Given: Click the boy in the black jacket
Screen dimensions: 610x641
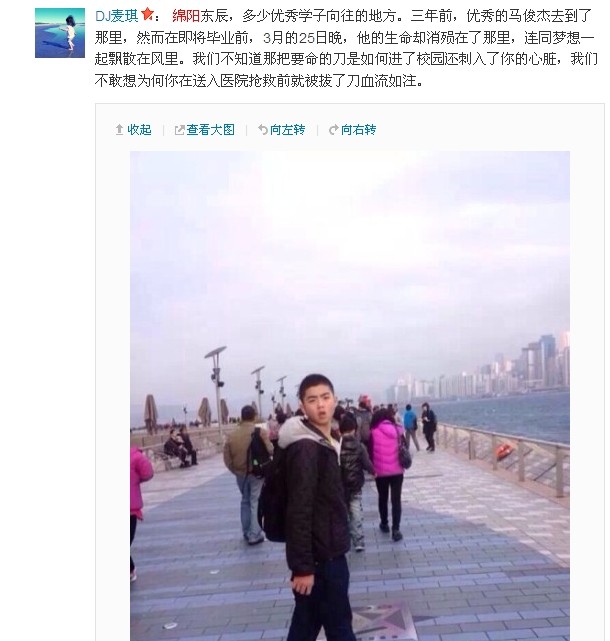Looking at the screenshot, I should click(314, 507).
